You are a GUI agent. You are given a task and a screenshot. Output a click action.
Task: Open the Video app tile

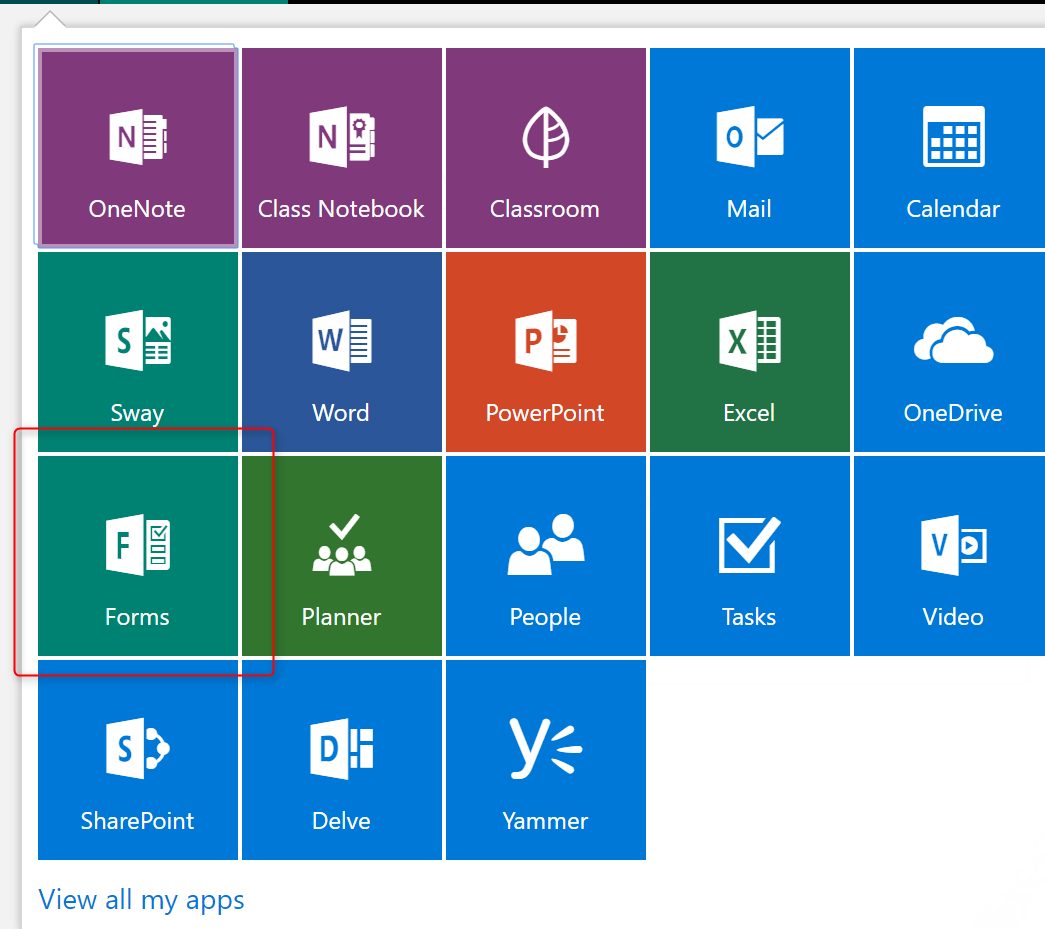point(950,555)
